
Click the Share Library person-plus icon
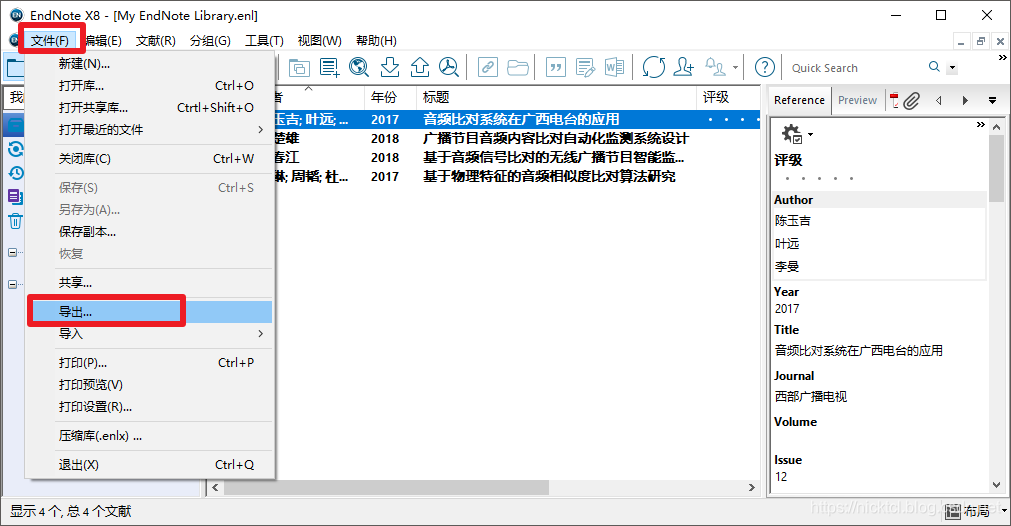[x=683, y=67]
